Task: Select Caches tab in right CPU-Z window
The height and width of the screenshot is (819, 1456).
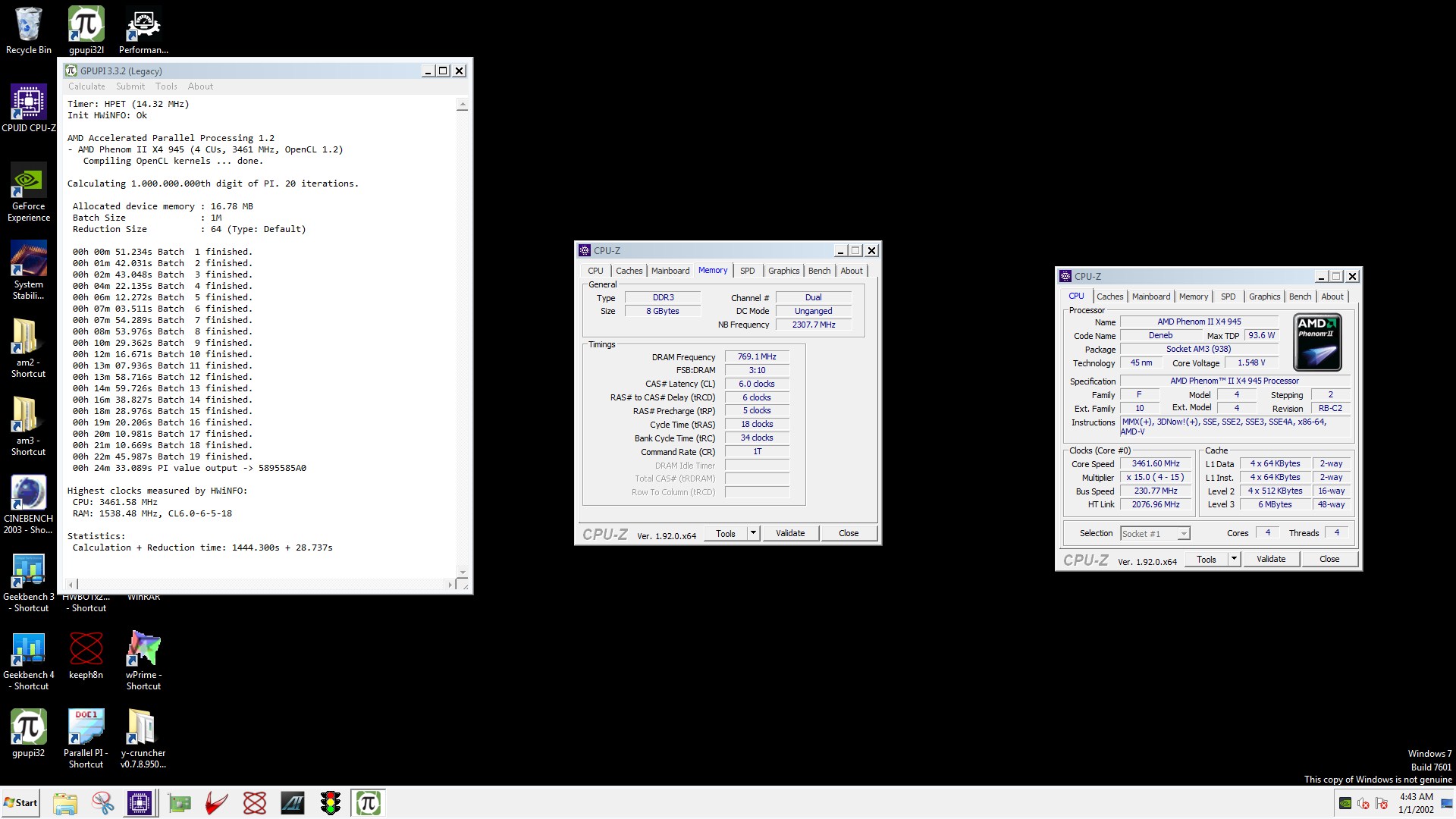Action: (1109, 297)
